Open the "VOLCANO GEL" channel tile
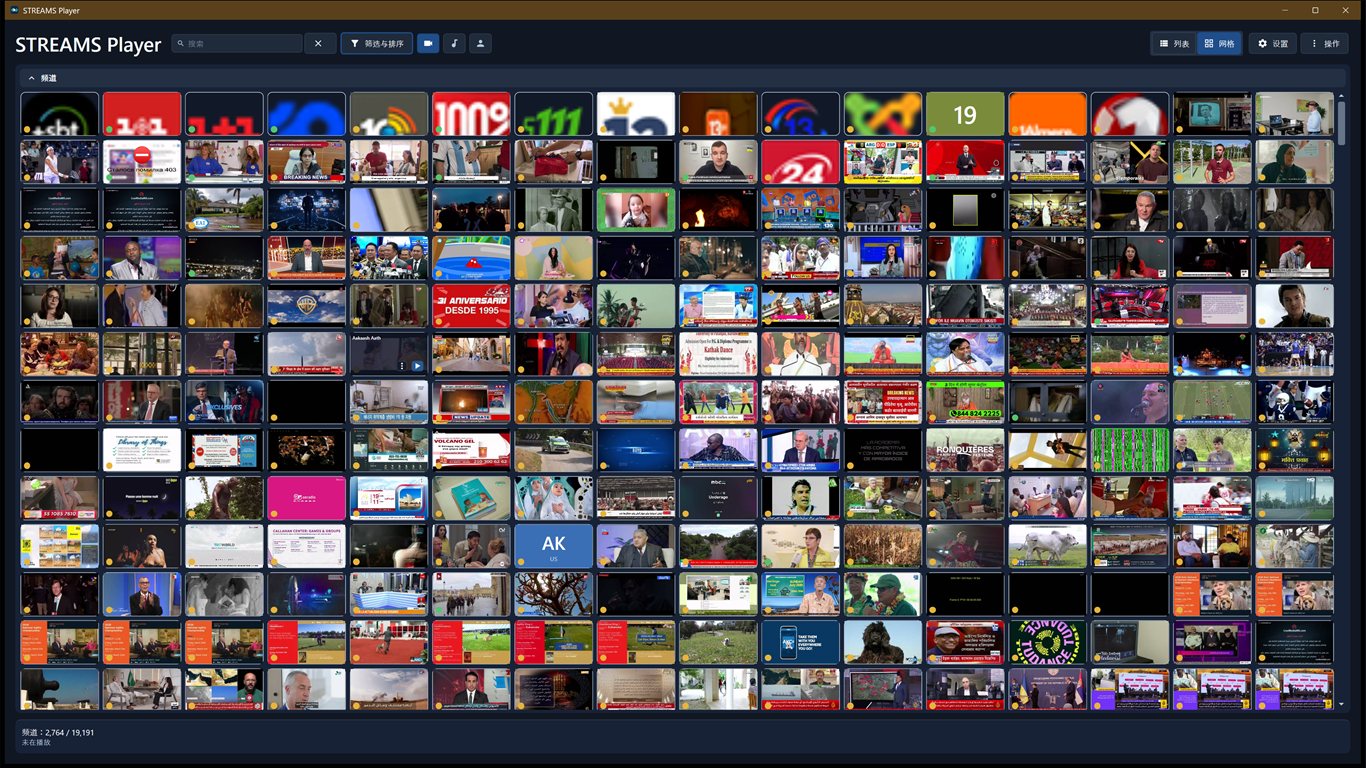1366x768 pixels. coord(471,450)
